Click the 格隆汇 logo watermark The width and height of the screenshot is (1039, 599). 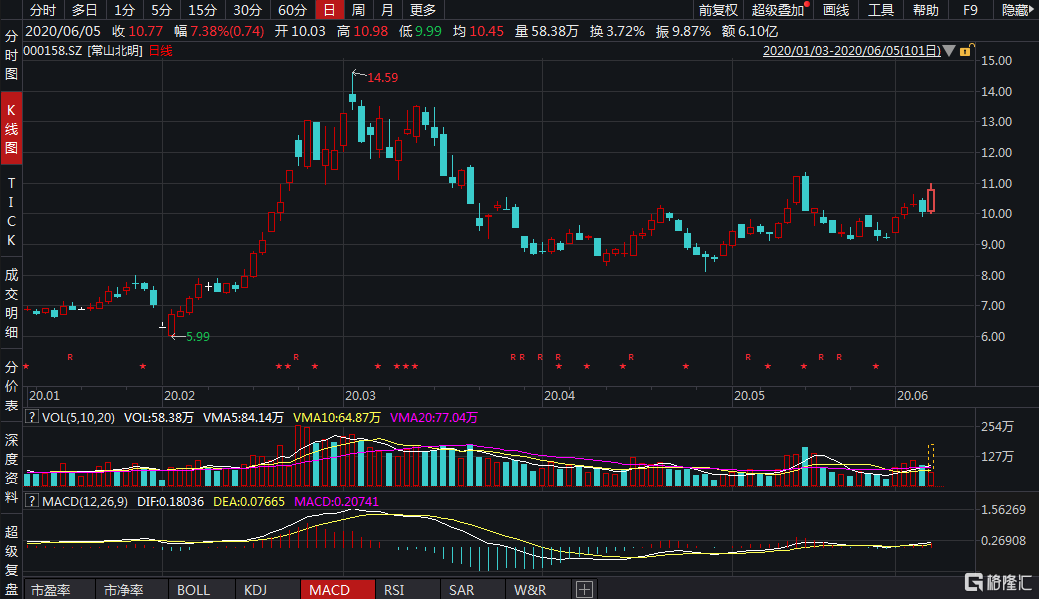pyautogui.click(x=996, y=581)
